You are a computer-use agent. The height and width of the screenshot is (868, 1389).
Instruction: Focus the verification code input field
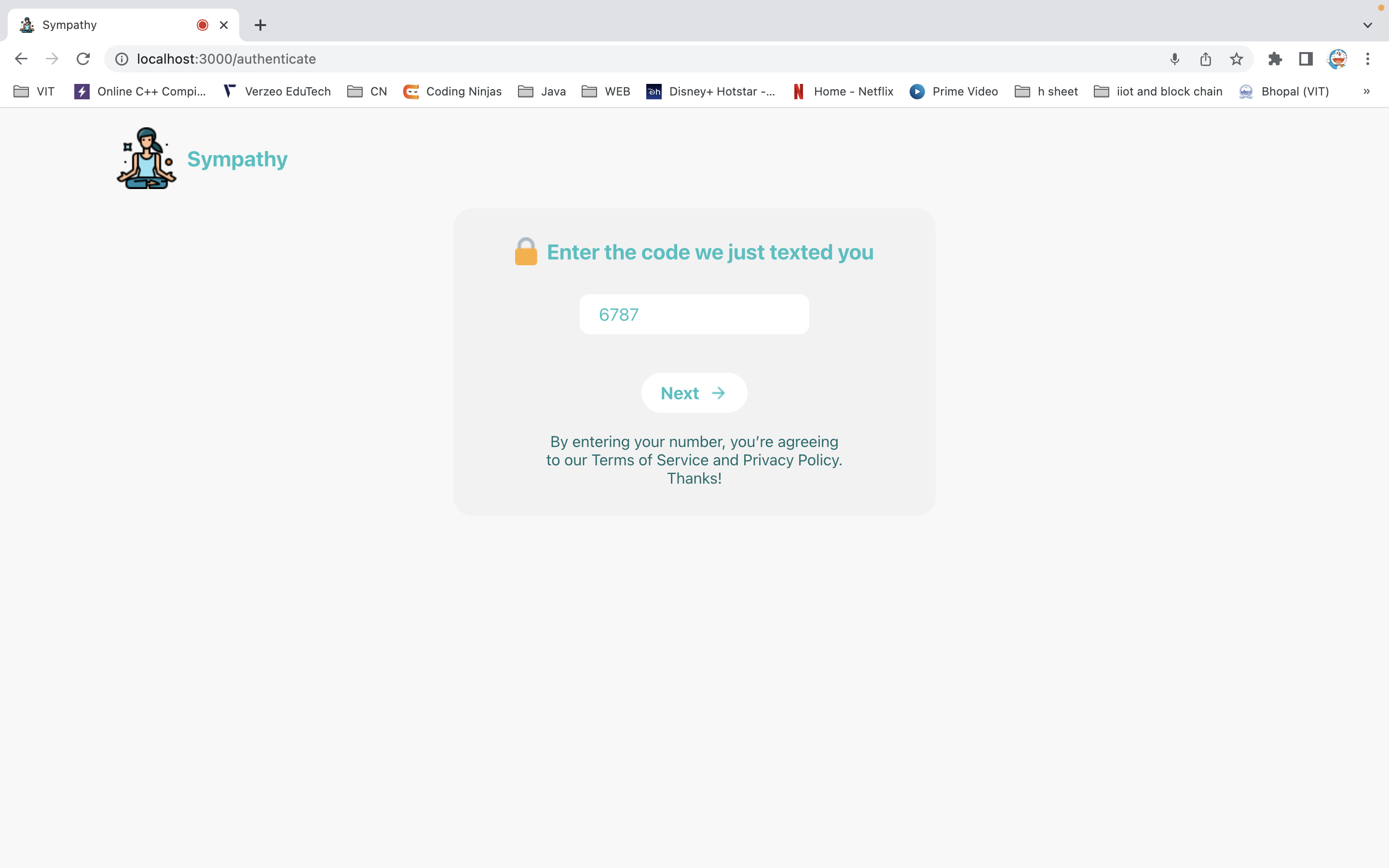coord(694,314)
